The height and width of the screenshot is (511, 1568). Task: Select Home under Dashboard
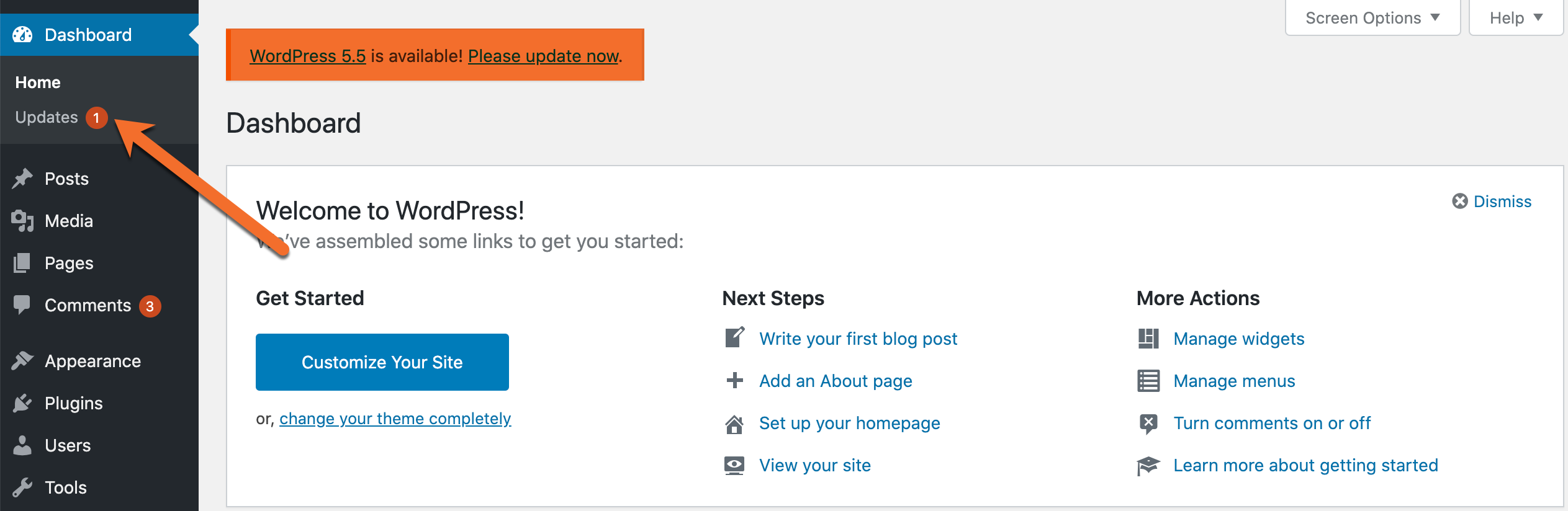(38, 81)
